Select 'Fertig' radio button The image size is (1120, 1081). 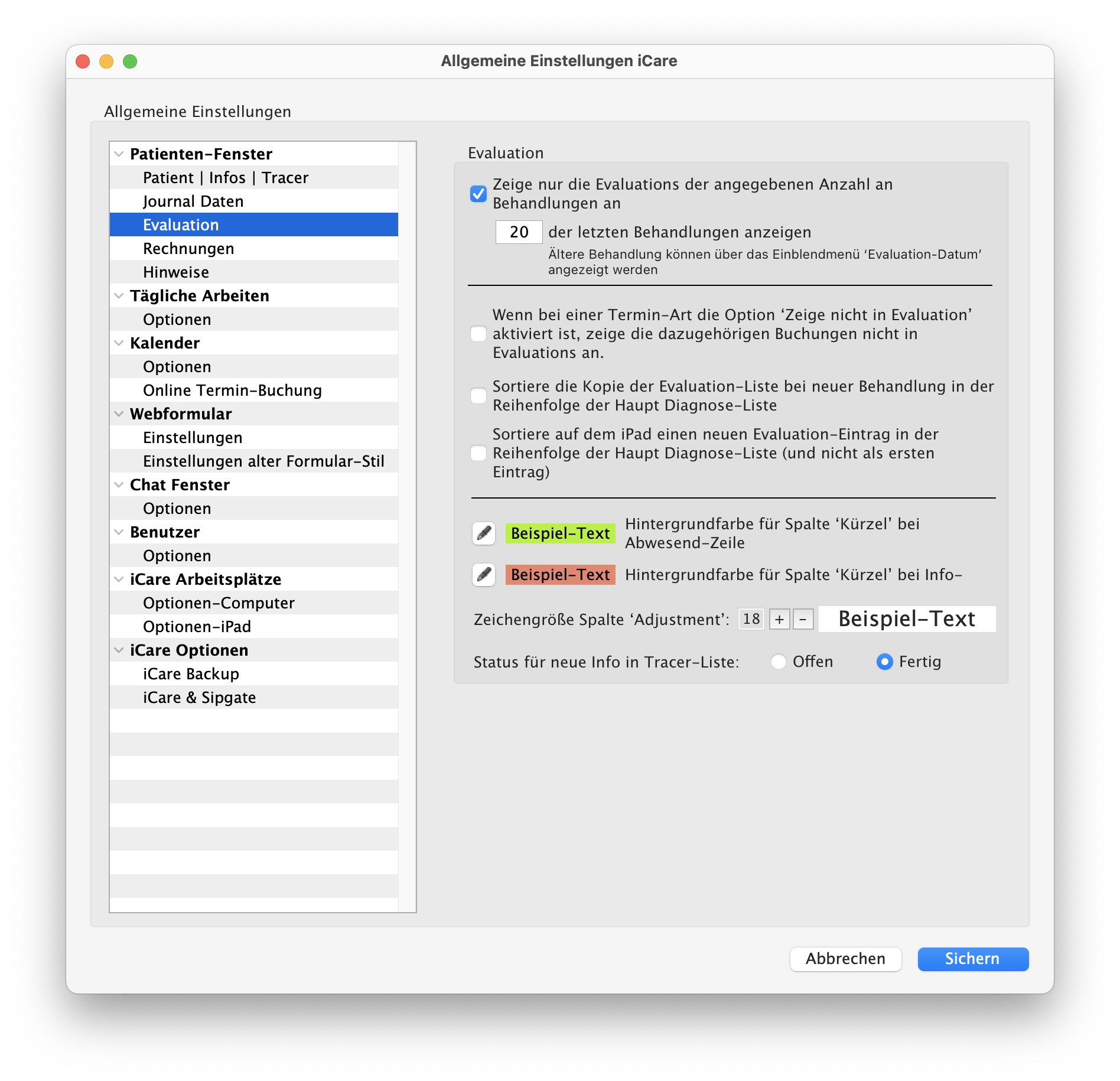pos(884,662)
